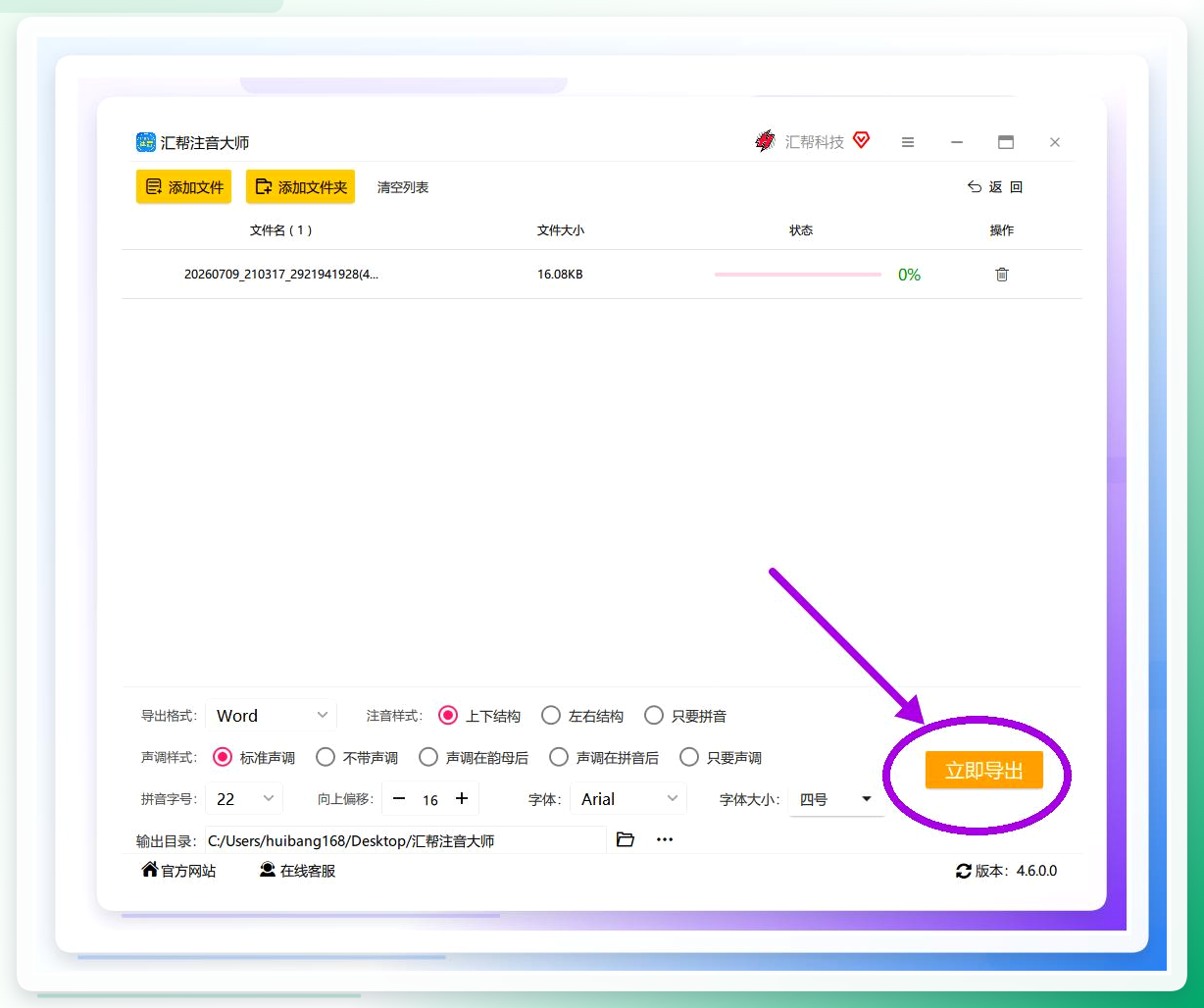
Task: Maximize the 汇帮注音大师 window
Action: pyautogui.click(x=1006, y=142)
